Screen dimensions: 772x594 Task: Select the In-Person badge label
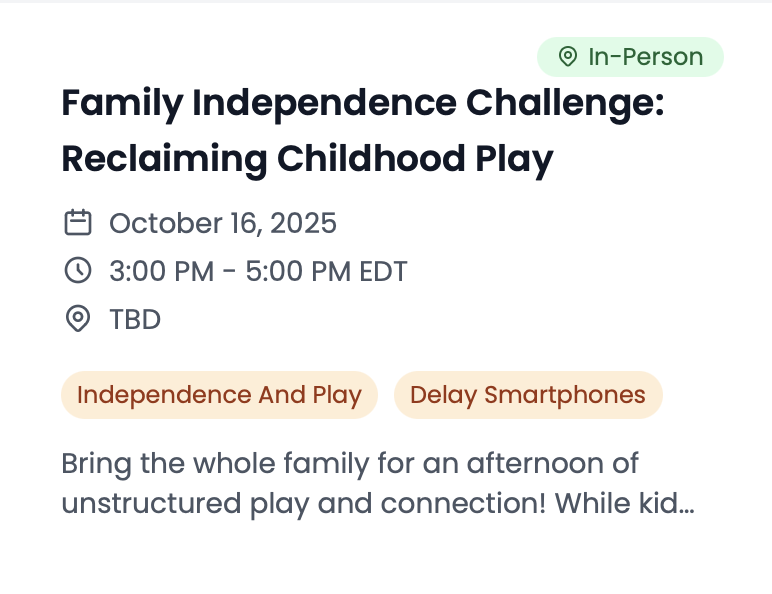pos(645,57)
